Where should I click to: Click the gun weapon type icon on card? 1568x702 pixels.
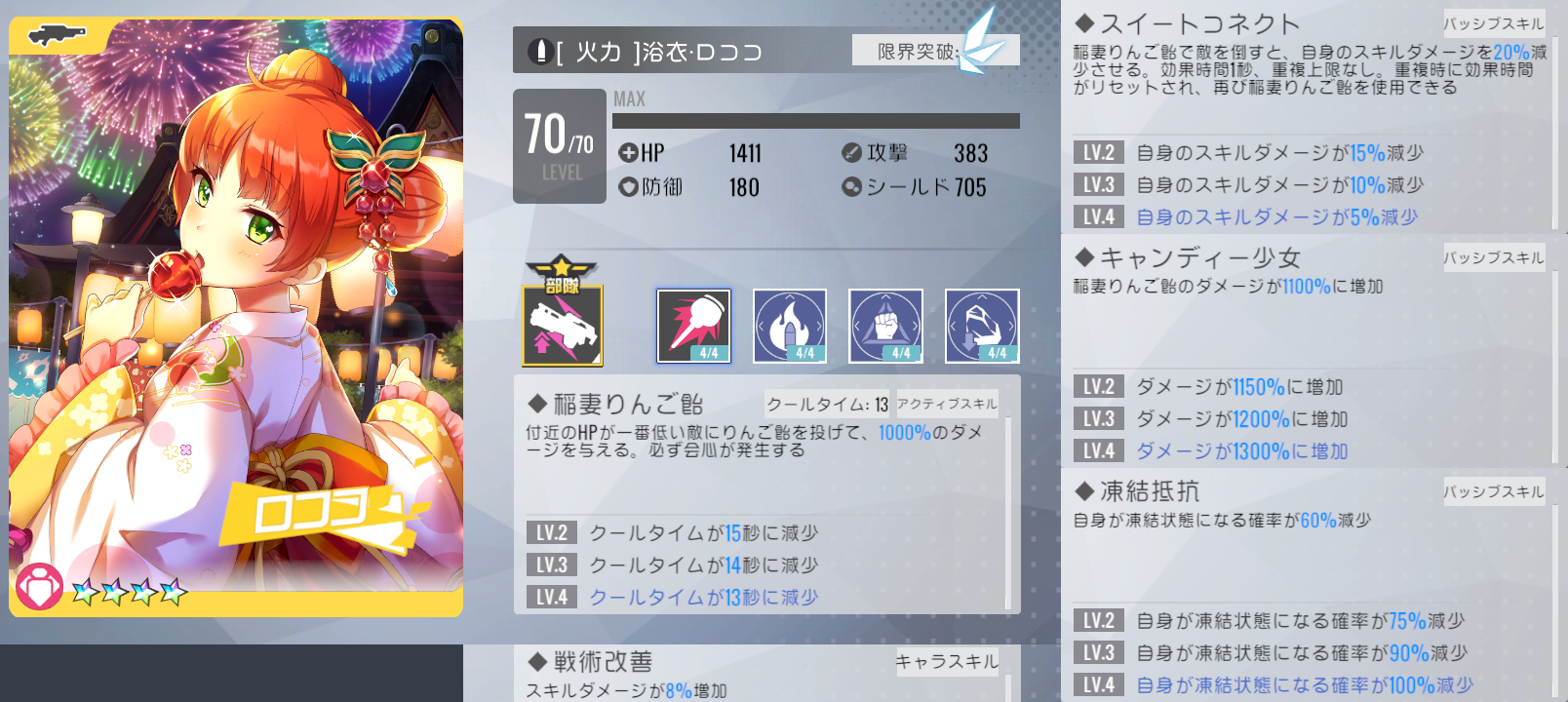(x=58, y=36)
